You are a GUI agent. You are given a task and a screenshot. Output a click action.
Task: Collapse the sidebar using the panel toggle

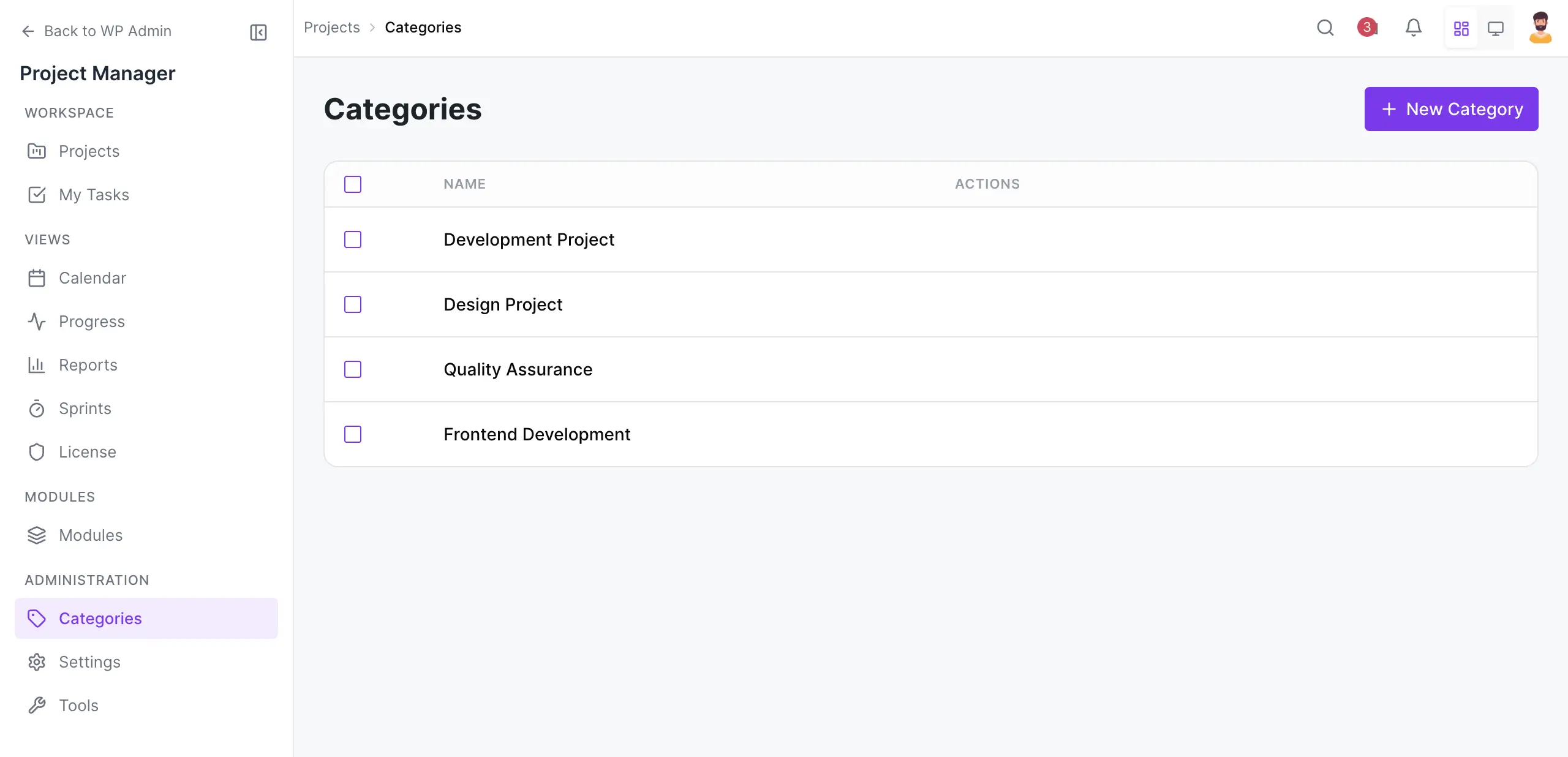click(258, 32)
